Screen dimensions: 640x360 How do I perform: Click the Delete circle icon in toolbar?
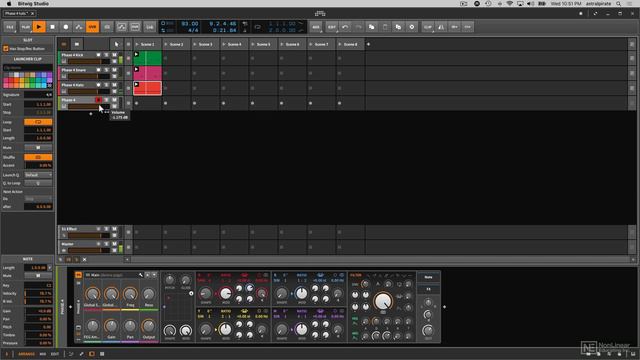click(x=412, y=27)
